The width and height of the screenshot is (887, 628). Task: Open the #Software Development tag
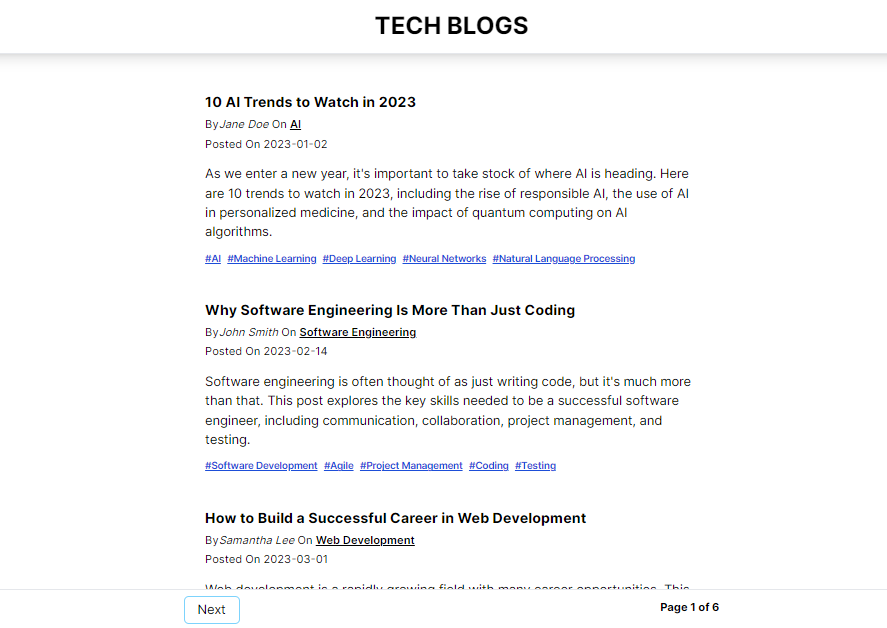point(261,465)
